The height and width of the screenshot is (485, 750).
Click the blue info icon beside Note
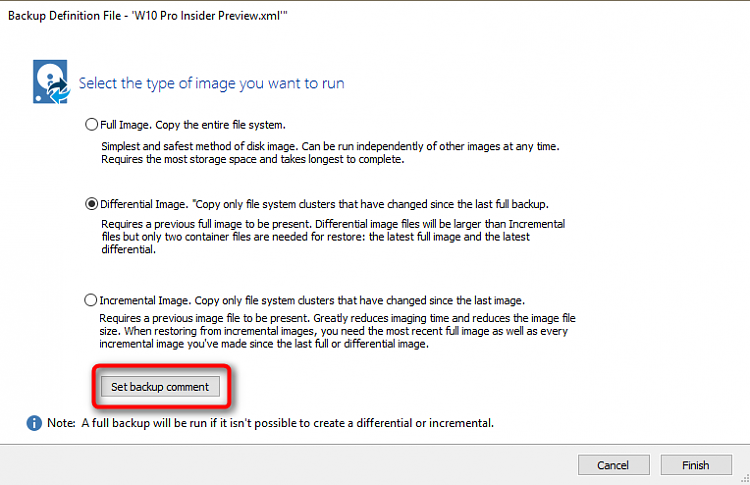(34, 423)
